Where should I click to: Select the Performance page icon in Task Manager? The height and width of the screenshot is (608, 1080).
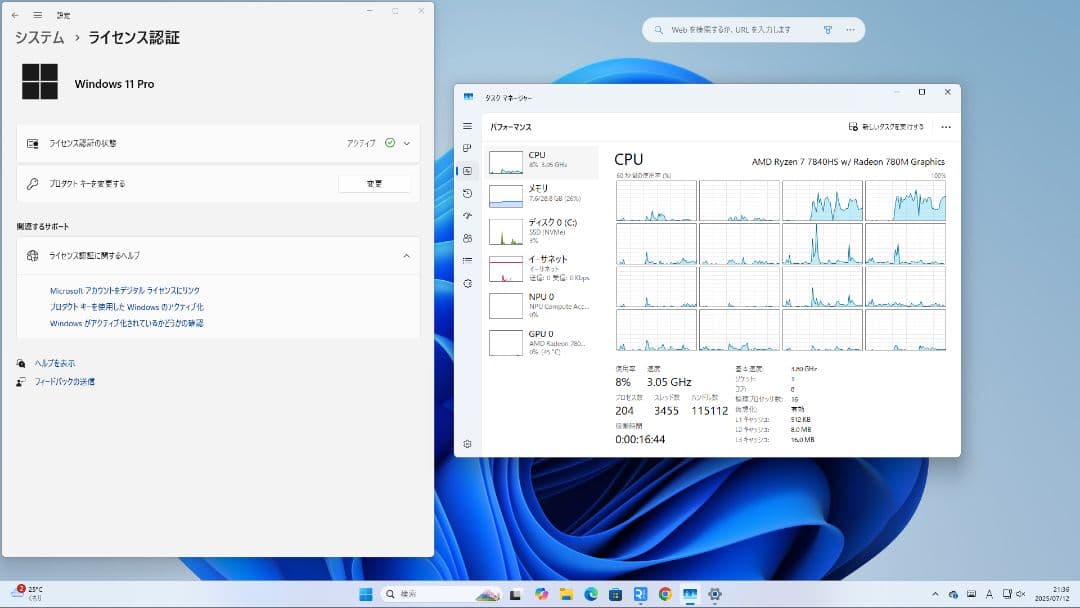pyautogui.click(x=468, y=171)
